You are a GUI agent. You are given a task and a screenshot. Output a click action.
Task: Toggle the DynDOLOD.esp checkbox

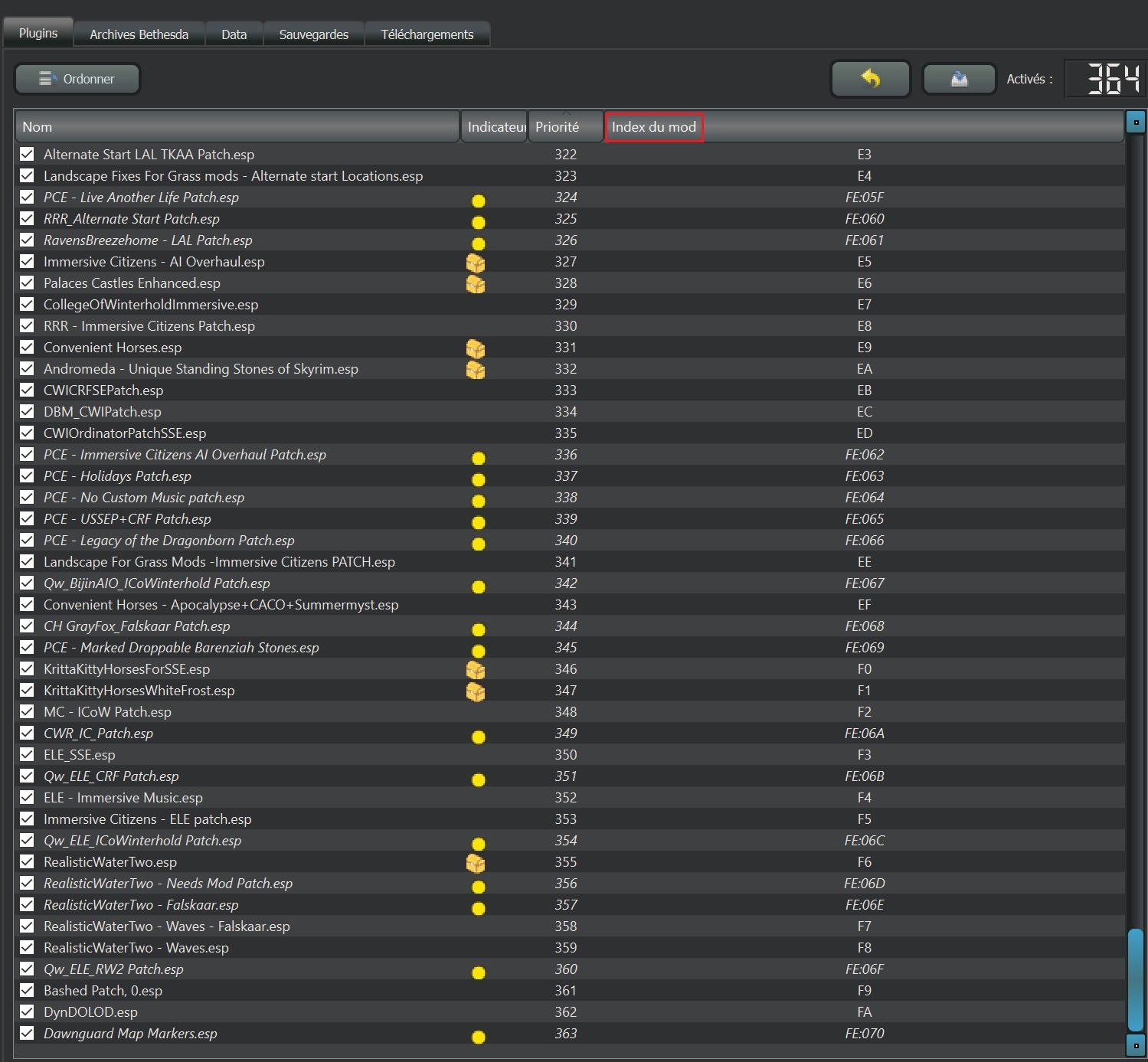27,1011
